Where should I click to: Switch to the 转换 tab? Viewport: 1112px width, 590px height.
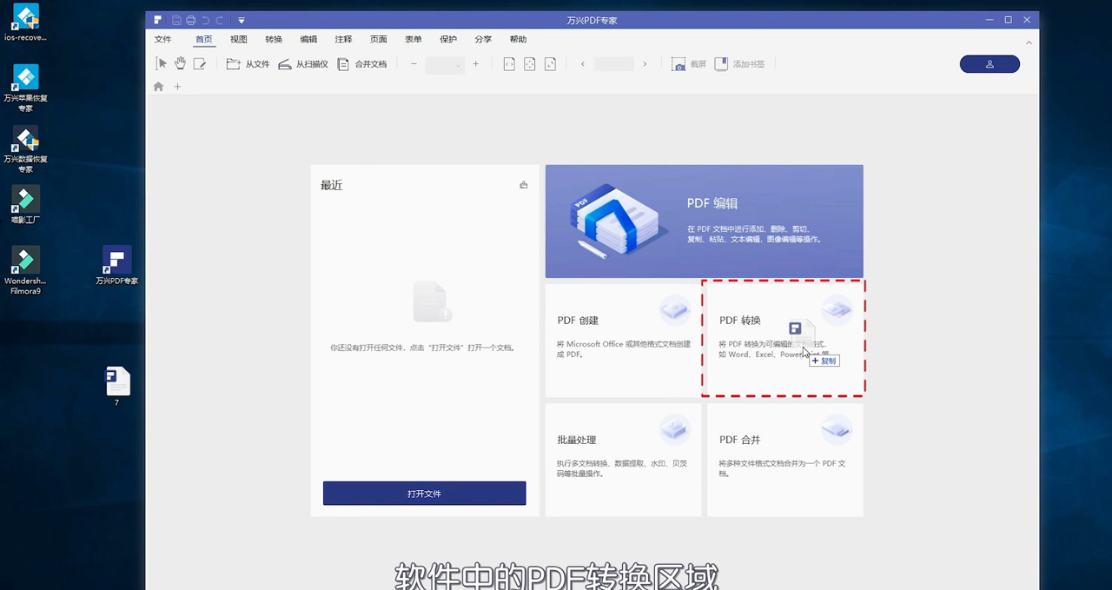pos(274,39)
